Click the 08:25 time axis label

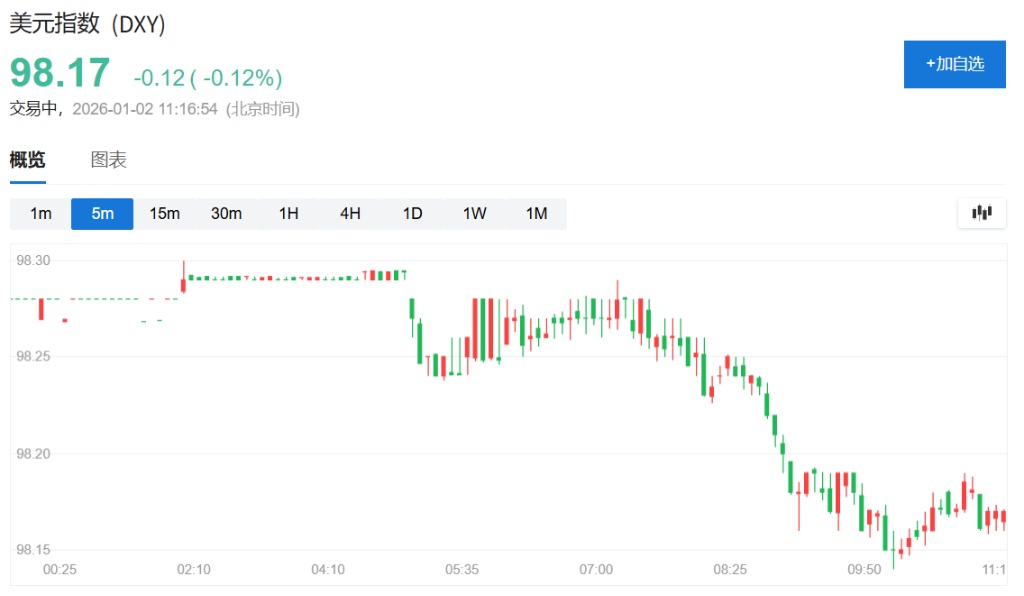pos(730,569)
